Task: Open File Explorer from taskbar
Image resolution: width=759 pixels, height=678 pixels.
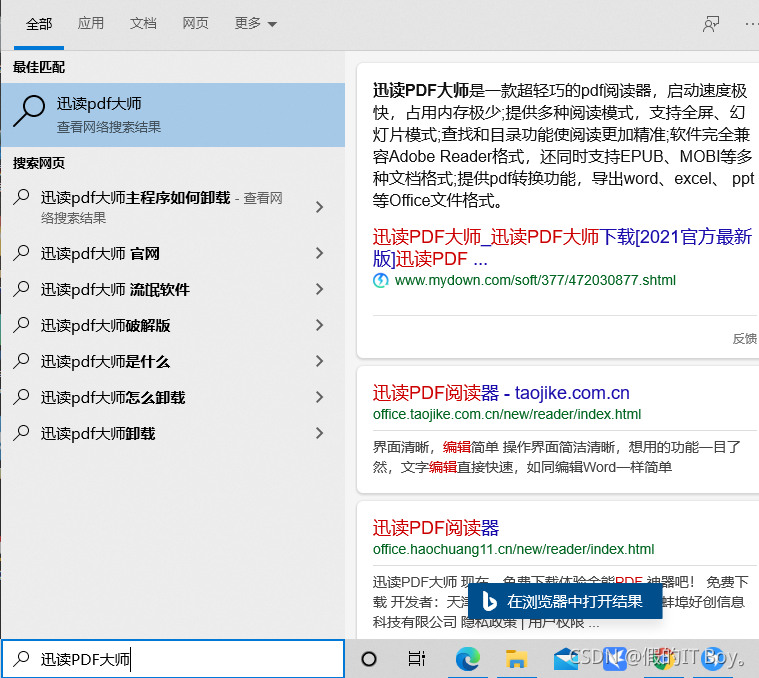Action: click(516, 659)
